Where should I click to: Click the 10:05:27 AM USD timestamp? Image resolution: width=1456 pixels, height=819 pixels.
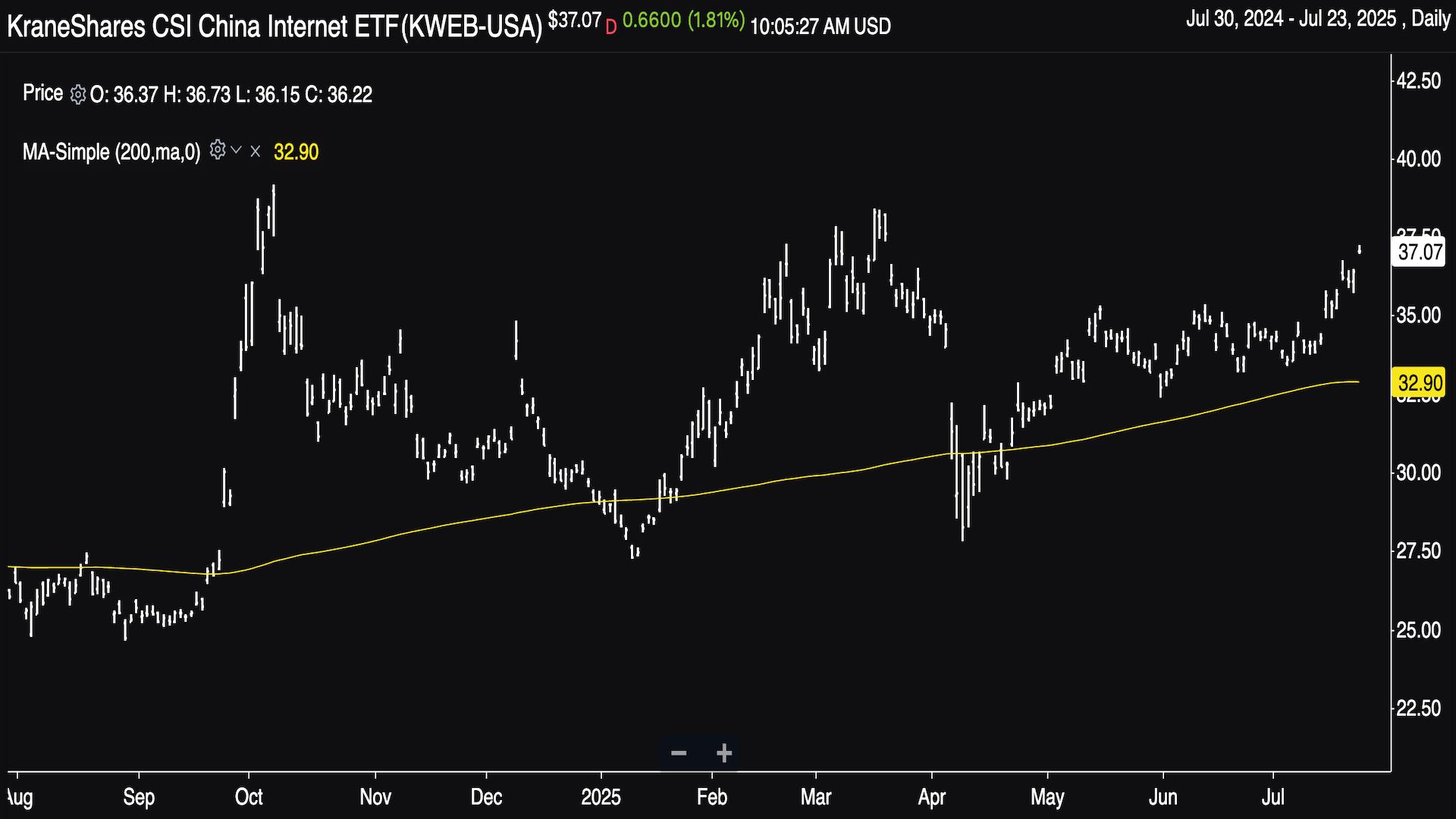[821, 27]
